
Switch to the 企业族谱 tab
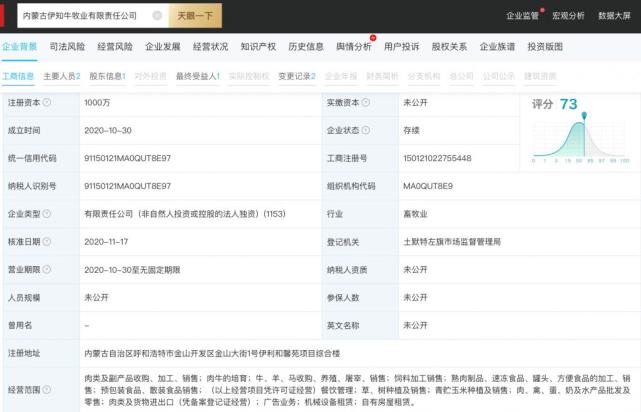[498, 47]
